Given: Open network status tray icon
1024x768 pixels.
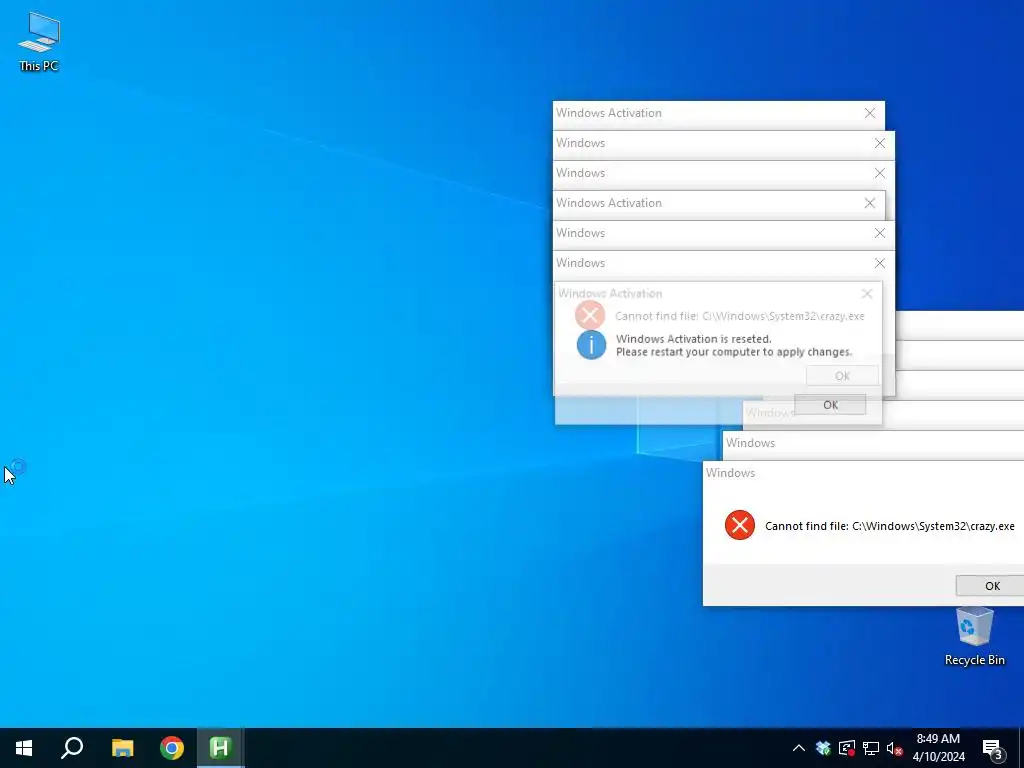Looking at the screenshot, I should [871, 748].
